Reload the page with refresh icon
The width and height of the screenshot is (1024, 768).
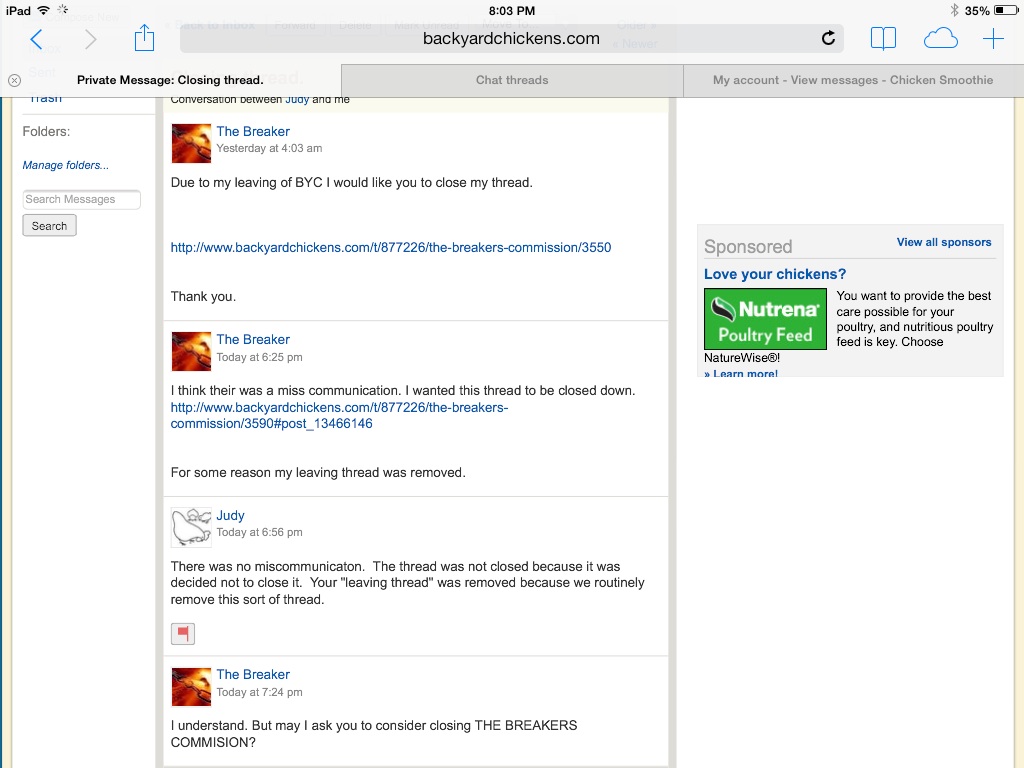point(828,39)
